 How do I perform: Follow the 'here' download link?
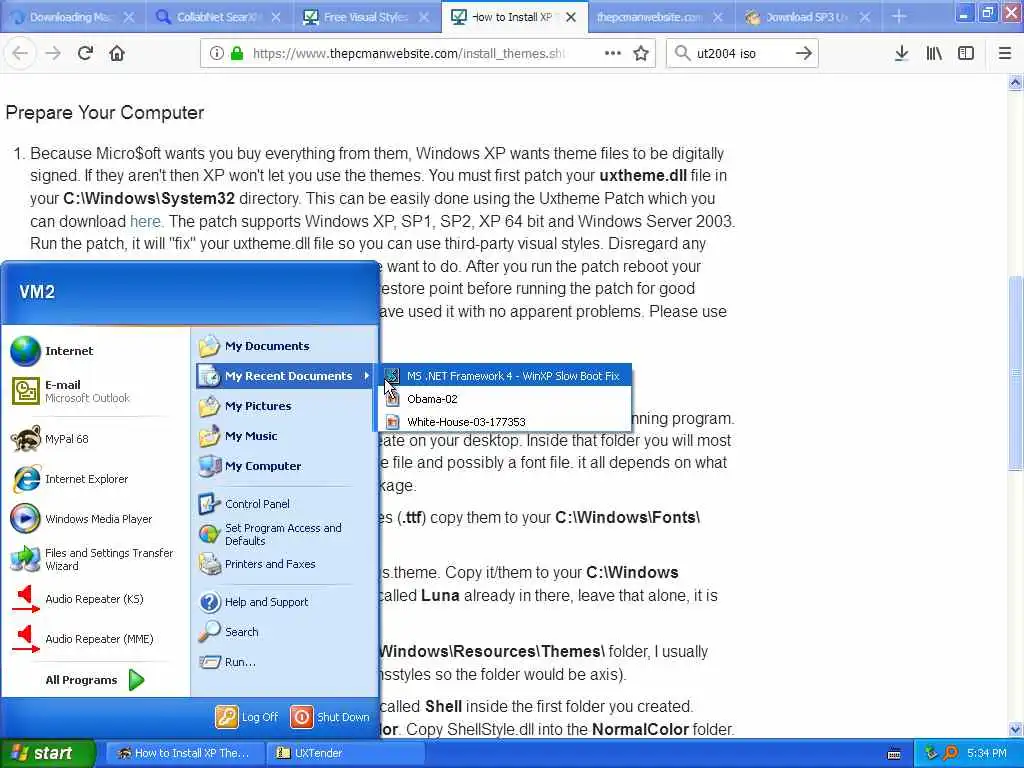145,221
